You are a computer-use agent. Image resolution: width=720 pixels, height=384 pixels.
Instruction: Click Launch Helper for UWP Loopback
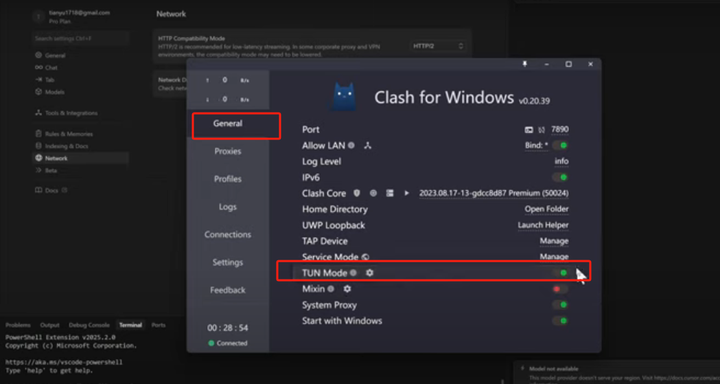(x=543, y=225)
